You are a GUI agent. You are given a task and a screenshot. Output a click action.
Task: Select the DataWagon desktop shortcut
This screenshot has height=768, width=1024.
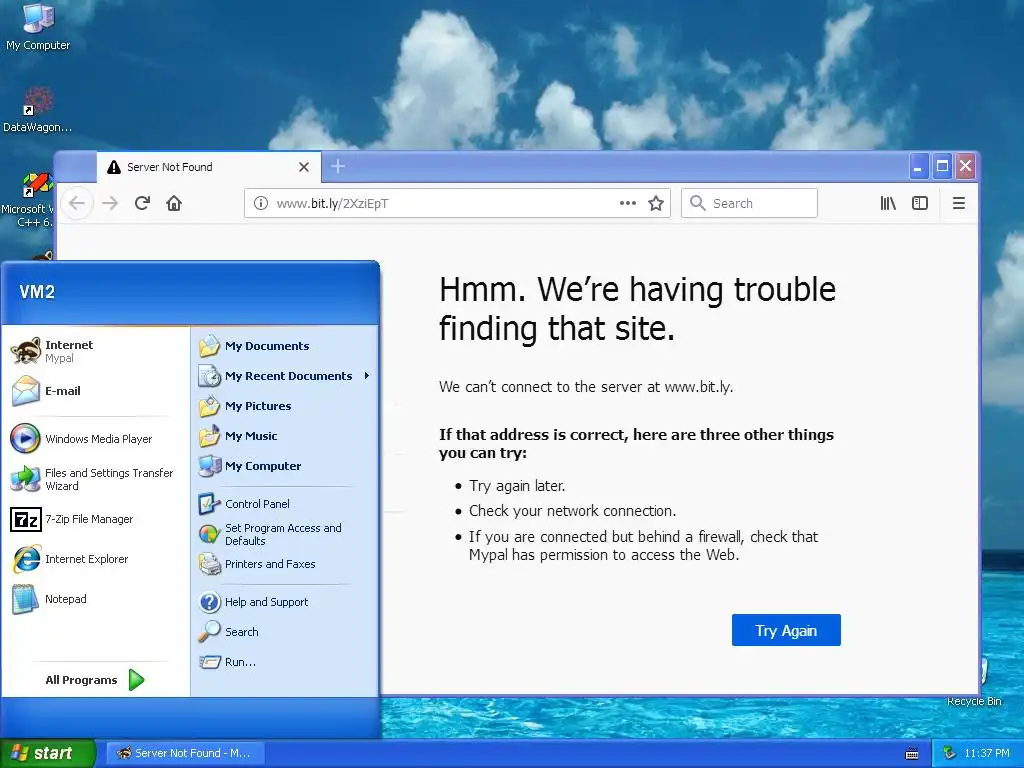[x=37, y=110]
